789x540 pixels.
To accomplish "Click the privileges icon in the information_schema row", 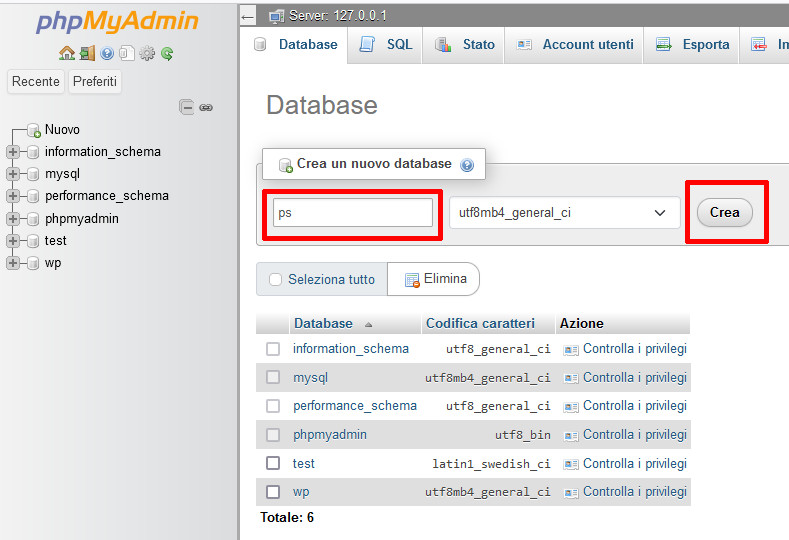I will pyautogui.click(x=571, y=350).
